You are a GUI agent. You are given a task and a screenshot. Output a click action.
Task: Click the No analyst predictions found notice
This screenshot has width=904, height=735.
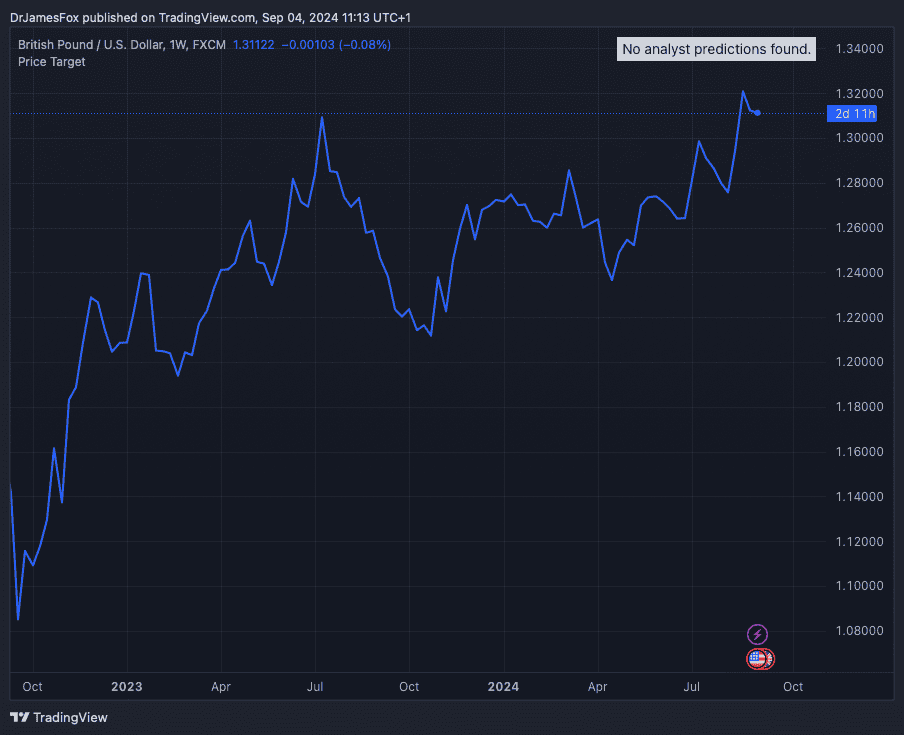click(x=716, y=49)
